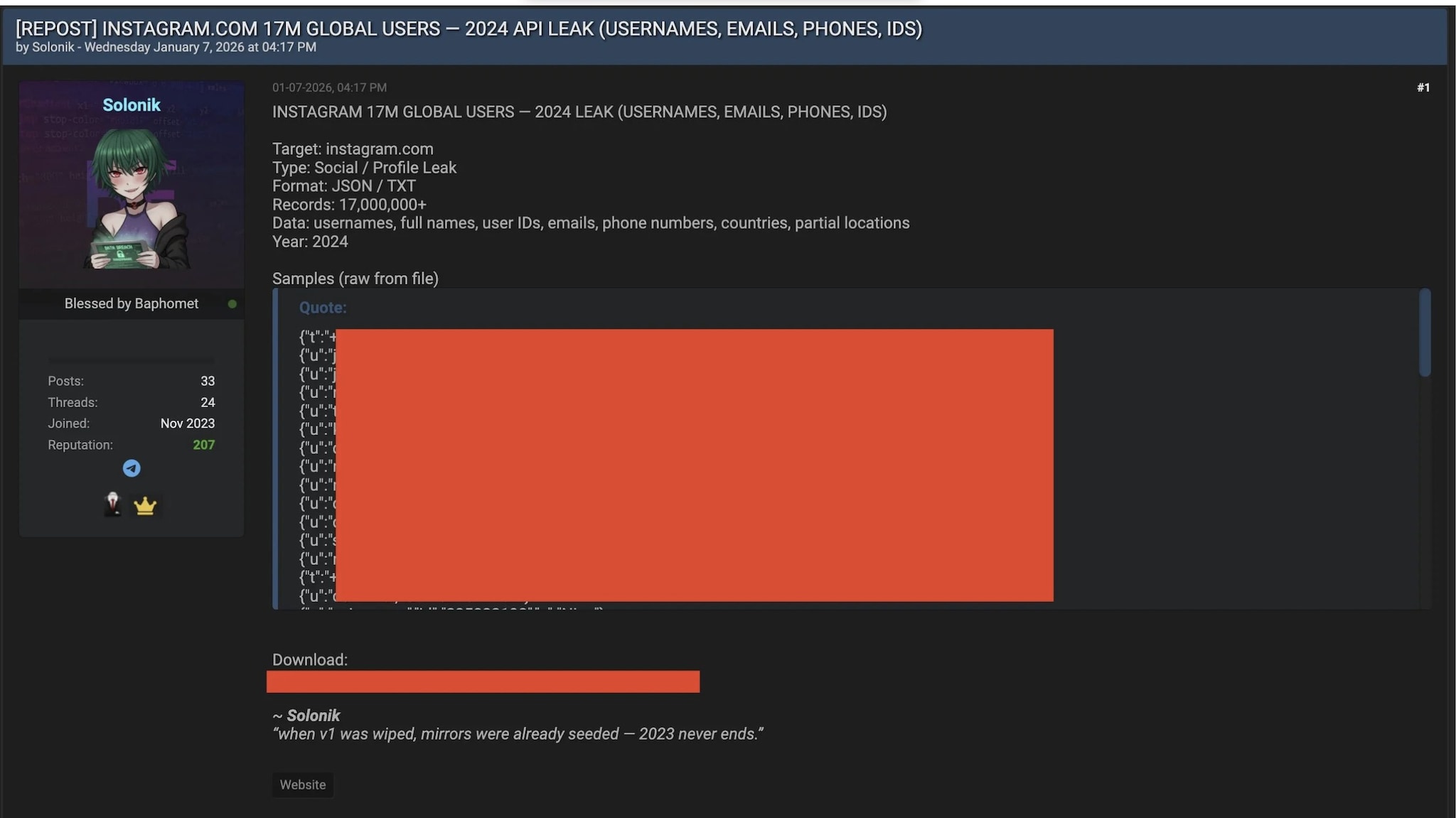Viewport: 1456px width, 818px height.
Task: Click the Threads count 24
Action: click(x=208, y=402)
